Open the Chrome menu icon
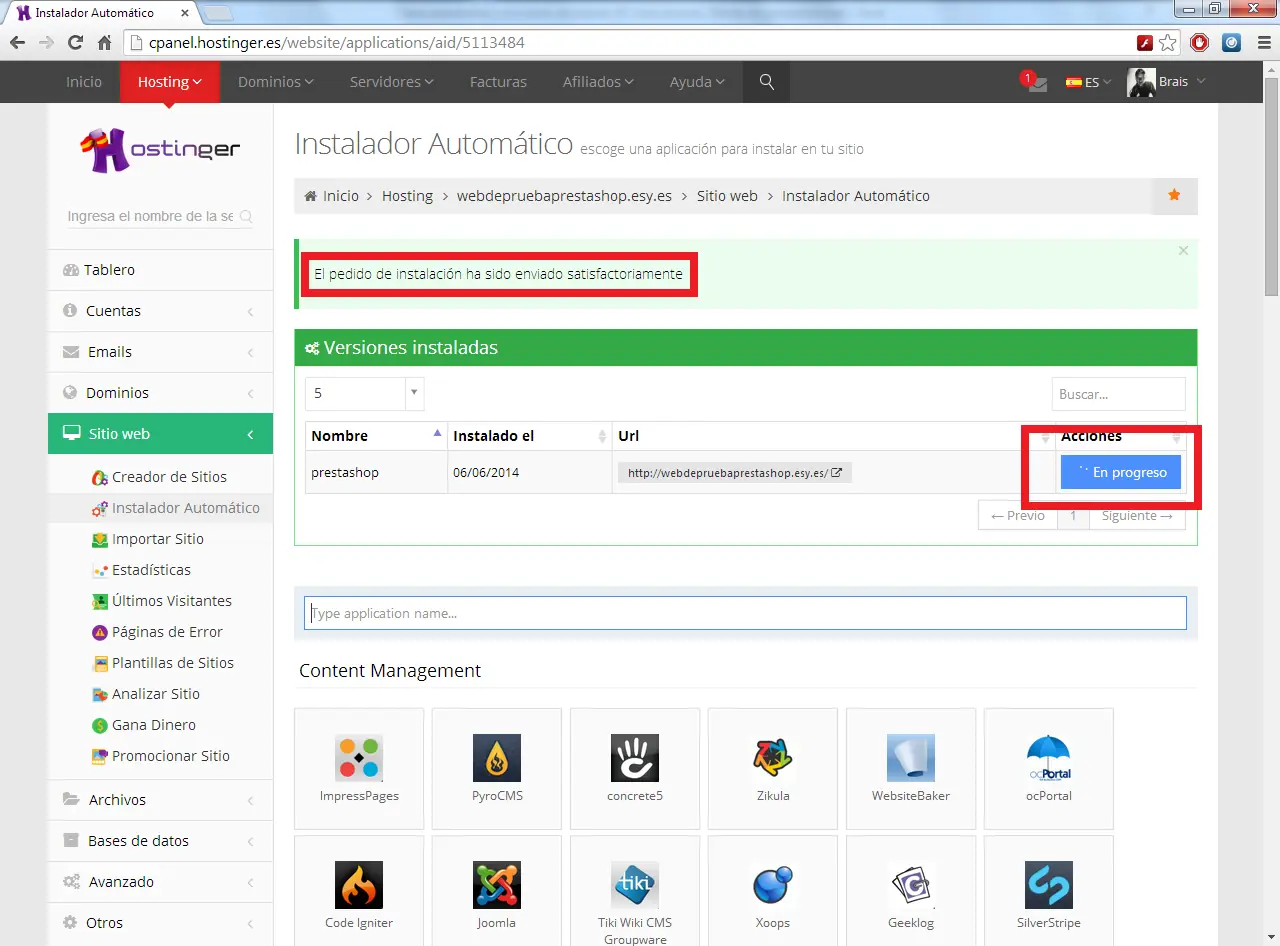The height and width of the screenshot is (946, 1280). [x=1262, y=43]
